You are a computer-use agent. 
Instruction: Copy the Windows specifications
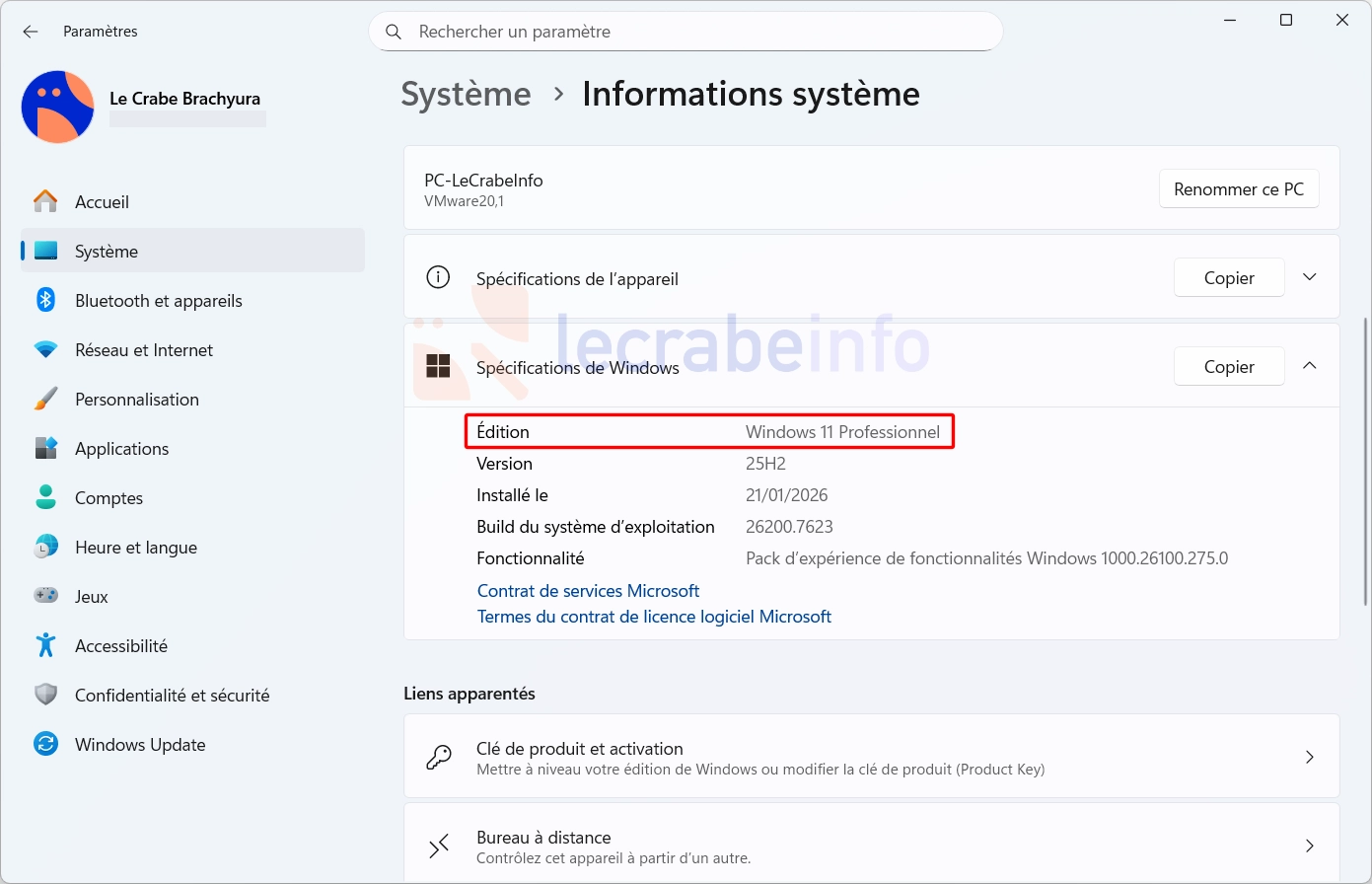(1228, 367)
